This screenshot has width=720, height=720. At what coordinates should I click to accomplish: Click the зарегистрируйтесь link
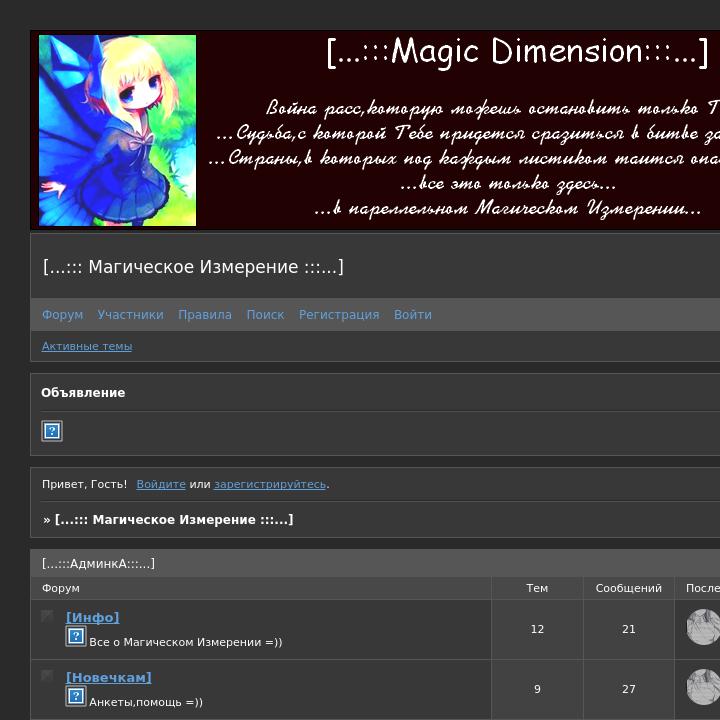pos(270,484)
